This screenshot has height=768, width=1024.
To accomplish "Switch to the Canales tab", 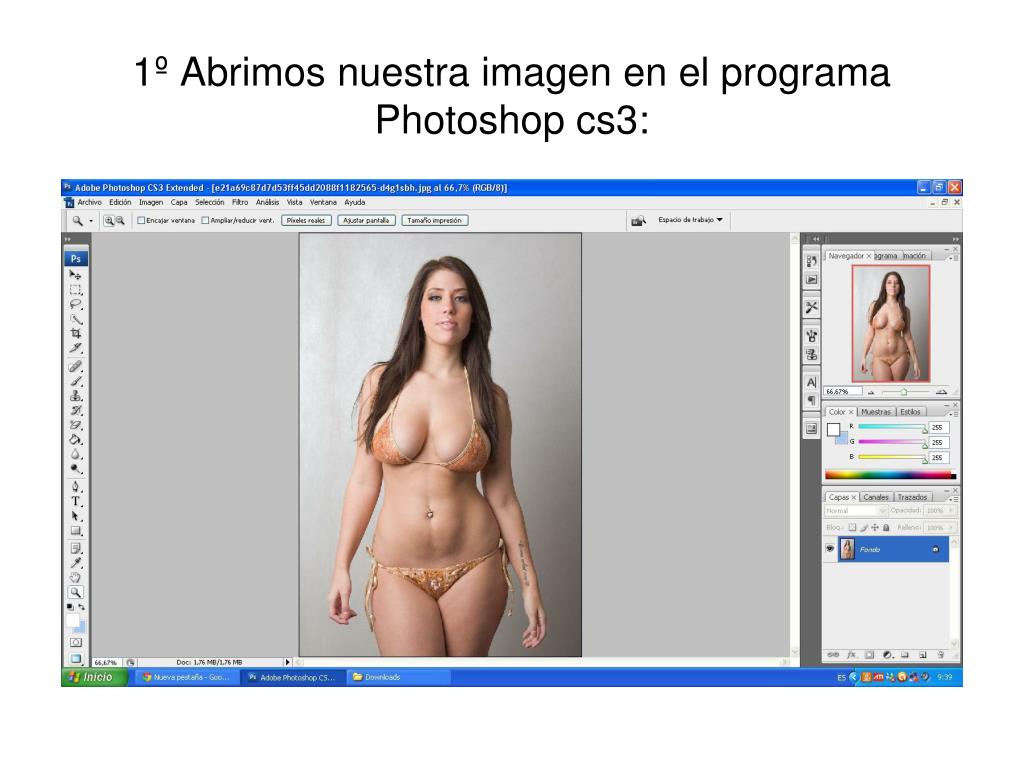I will [x=876, y=497].
